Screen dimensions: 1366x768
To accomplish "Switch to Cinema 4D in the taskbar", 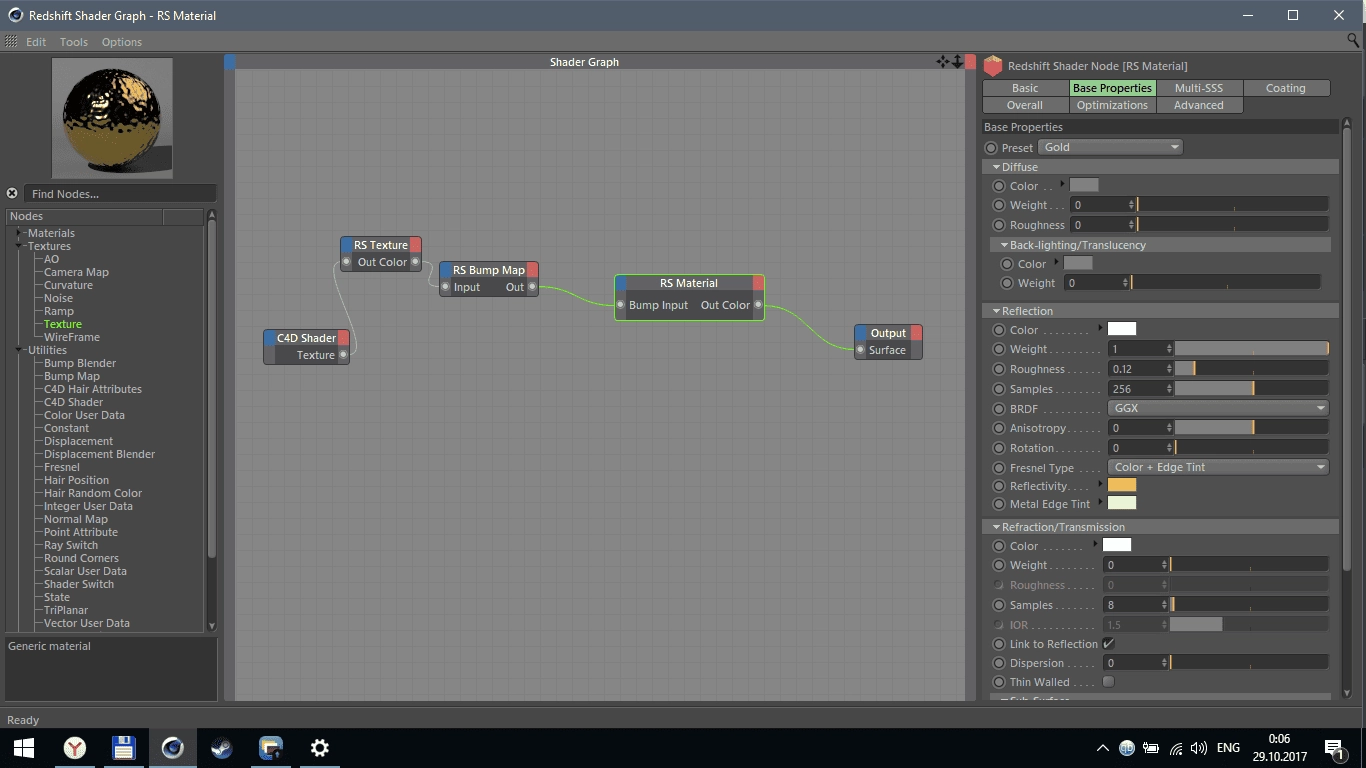I will click(x=172, y=748).
